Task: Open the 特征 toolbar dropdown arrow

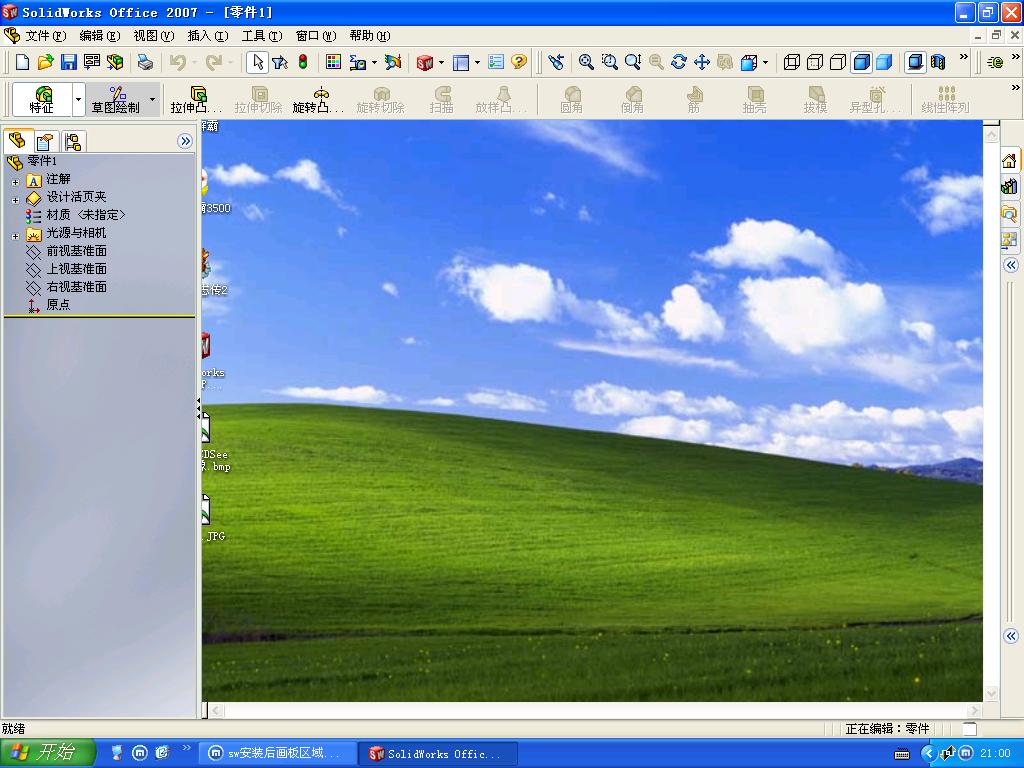Action: point(78,100)
